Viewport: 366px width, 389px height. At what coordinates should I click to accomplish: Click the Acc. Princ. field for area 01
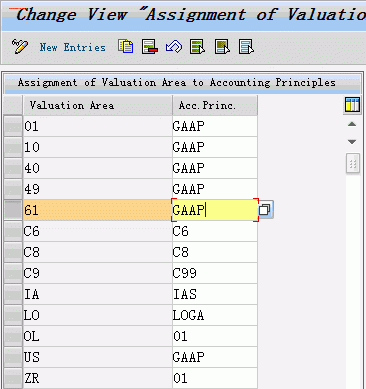coord(215,126)
